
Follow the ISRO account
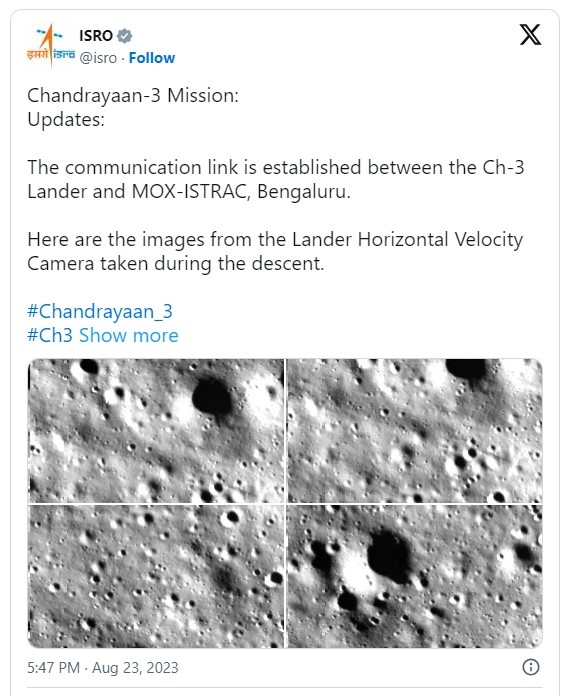coord(152,58)
